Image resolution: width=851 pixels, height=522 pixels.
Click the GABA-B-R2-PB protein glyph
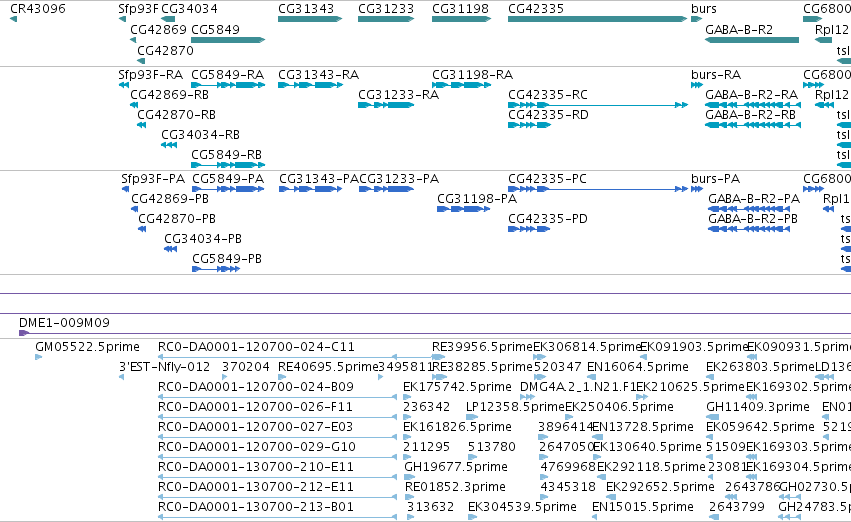[749, 229]
